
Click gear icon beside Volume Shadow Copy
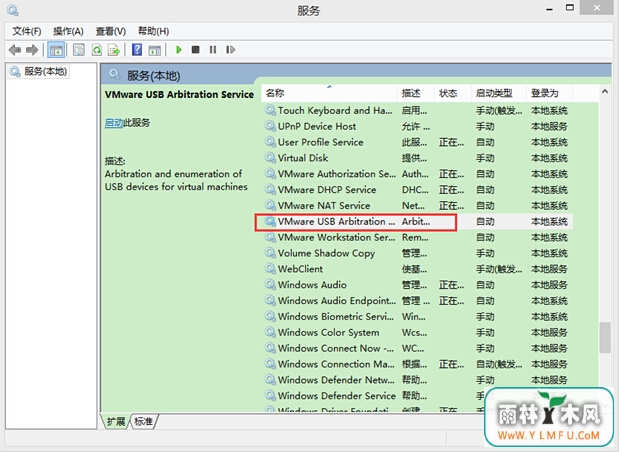click(270, 253)
